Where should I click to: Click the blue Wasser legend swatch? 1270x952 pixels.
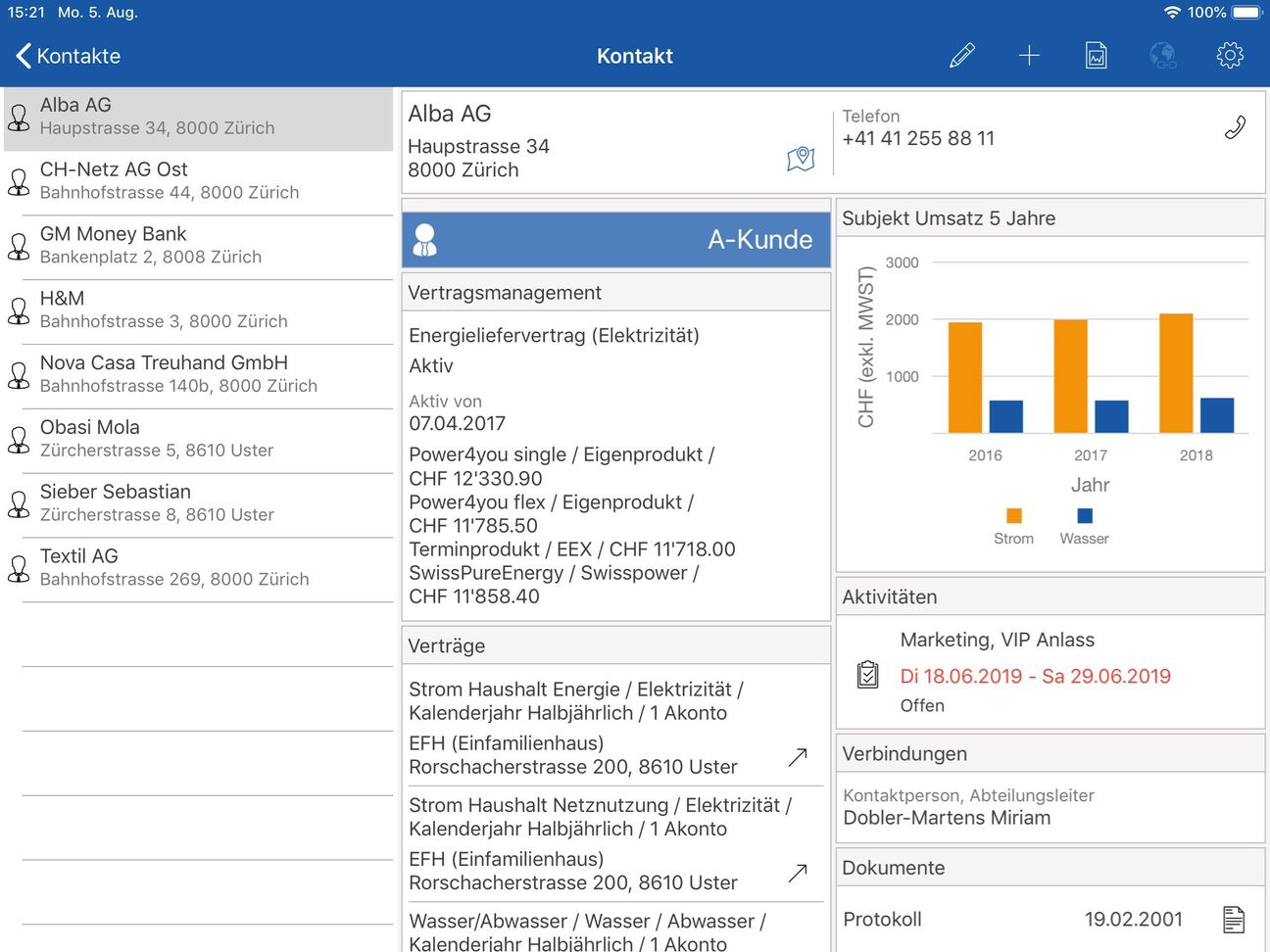(x=1085, y=515)
